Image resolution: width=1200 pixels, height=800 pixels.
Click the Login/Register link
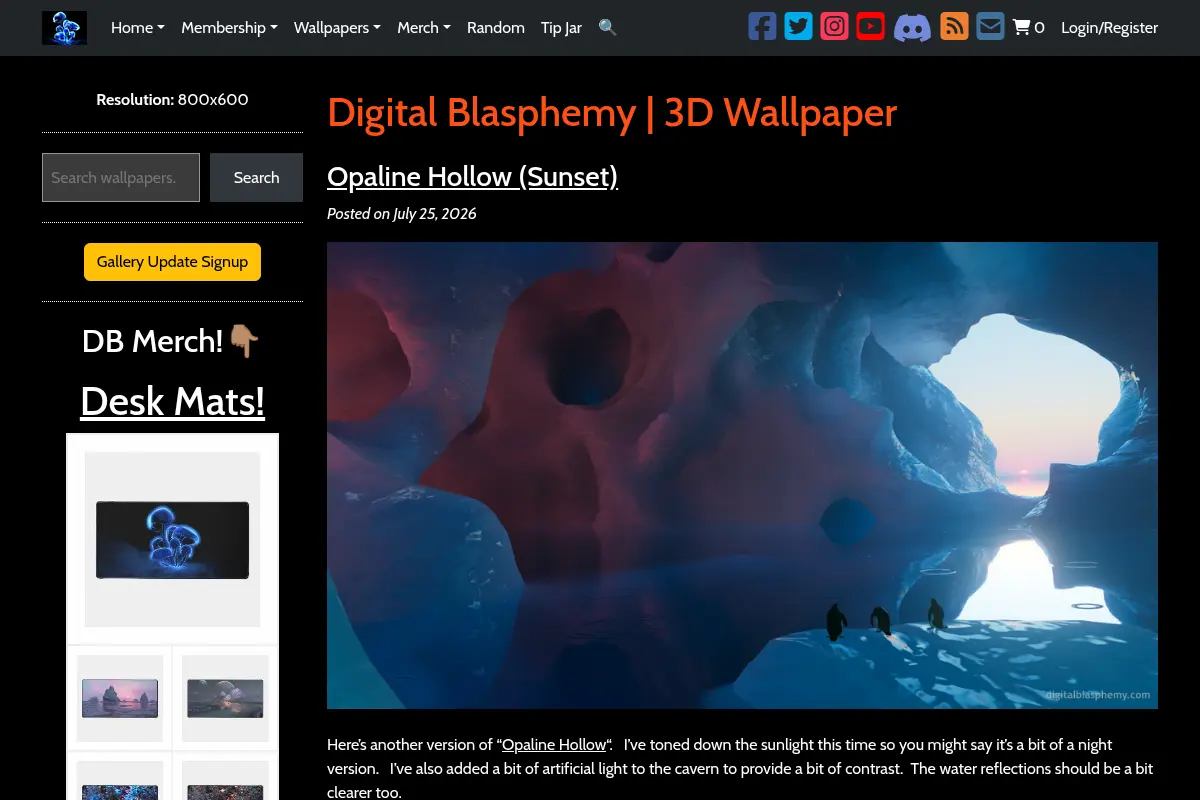coord(1109,28)
